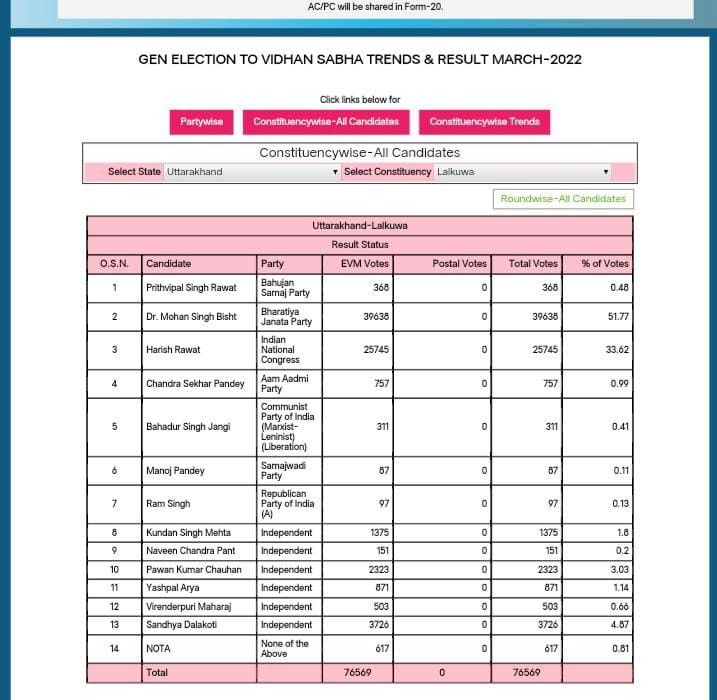Select the Harish Rawat candidate cell
Image resolution: width=717 pixels, height=700 pixels.
coord(173,350)
